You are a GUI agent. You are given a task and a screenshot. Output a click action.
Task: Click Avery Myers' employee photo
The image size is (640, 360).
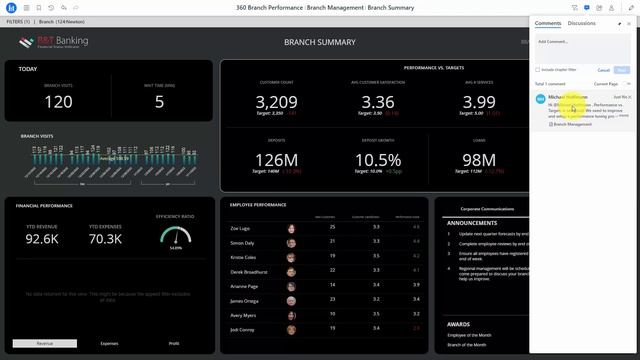pyautogui.click(x=291, y=316)
